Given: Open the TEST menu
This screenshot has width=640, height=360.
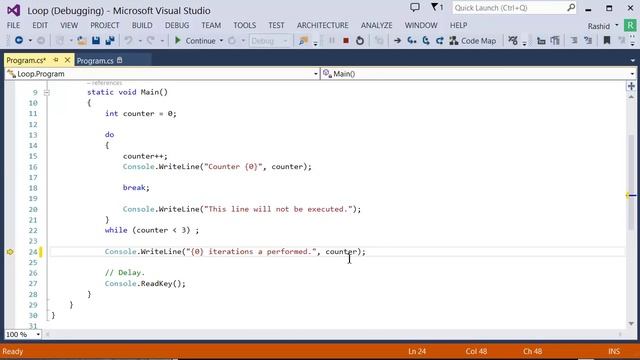Looking at the screenshot, I should pyautogui.click(x=276, y=25).
